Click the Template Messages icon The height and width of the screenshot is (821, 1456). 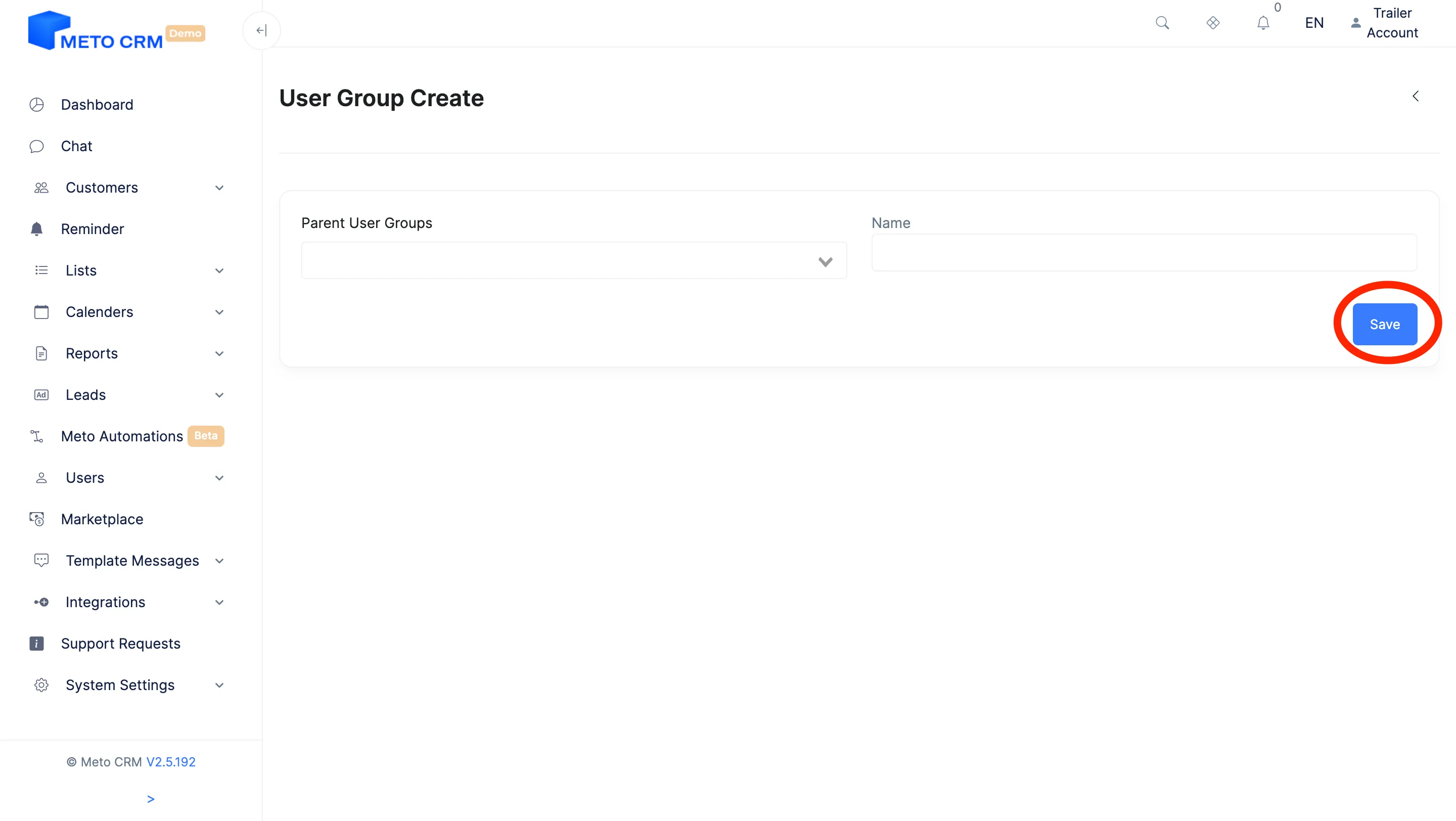pos(41,561)
